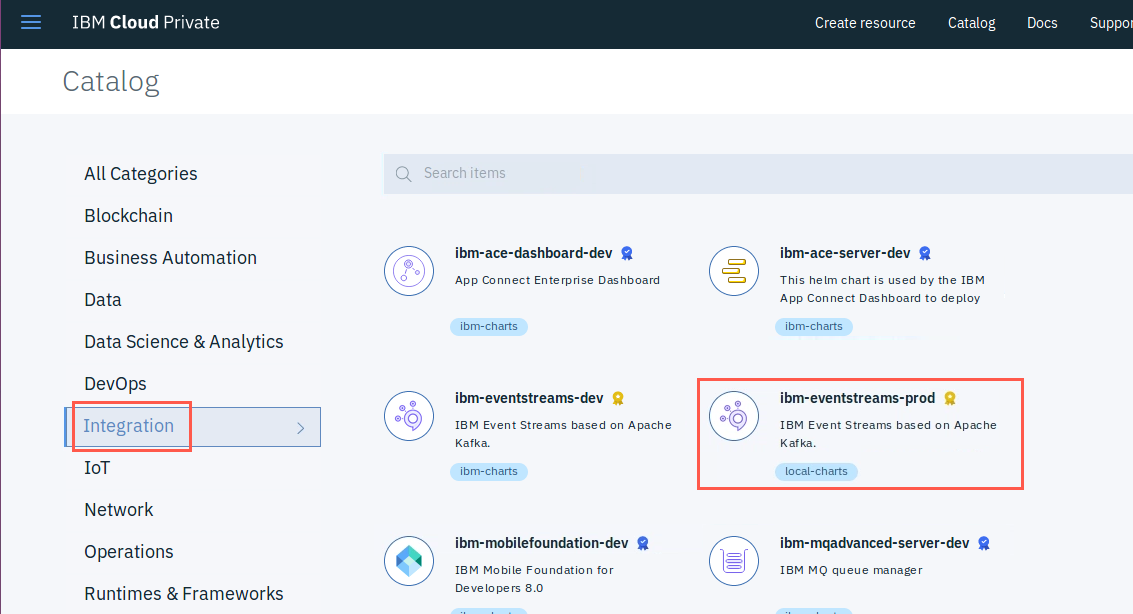The width and height of the screenshot is (1133, 614).
Task: Open Support from the top navigation
Action: [1111, 23]
